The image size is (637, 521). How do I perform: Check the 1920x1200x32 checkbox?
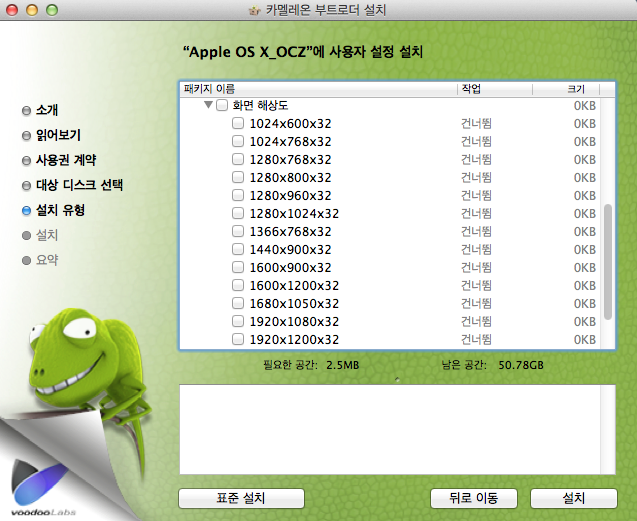pos(238,339)
